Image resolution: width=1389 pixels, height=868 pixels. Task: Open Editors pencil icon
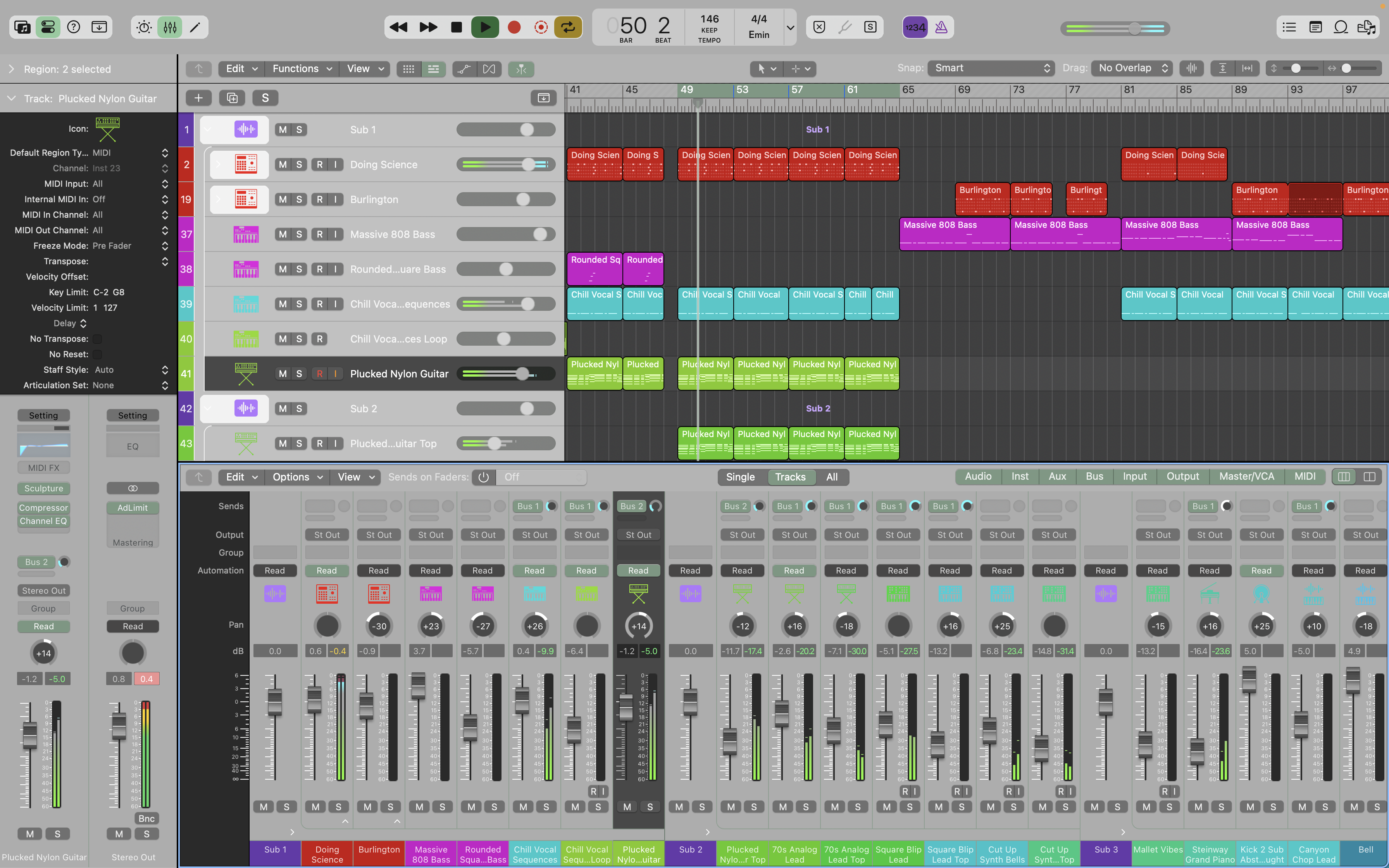195,27
